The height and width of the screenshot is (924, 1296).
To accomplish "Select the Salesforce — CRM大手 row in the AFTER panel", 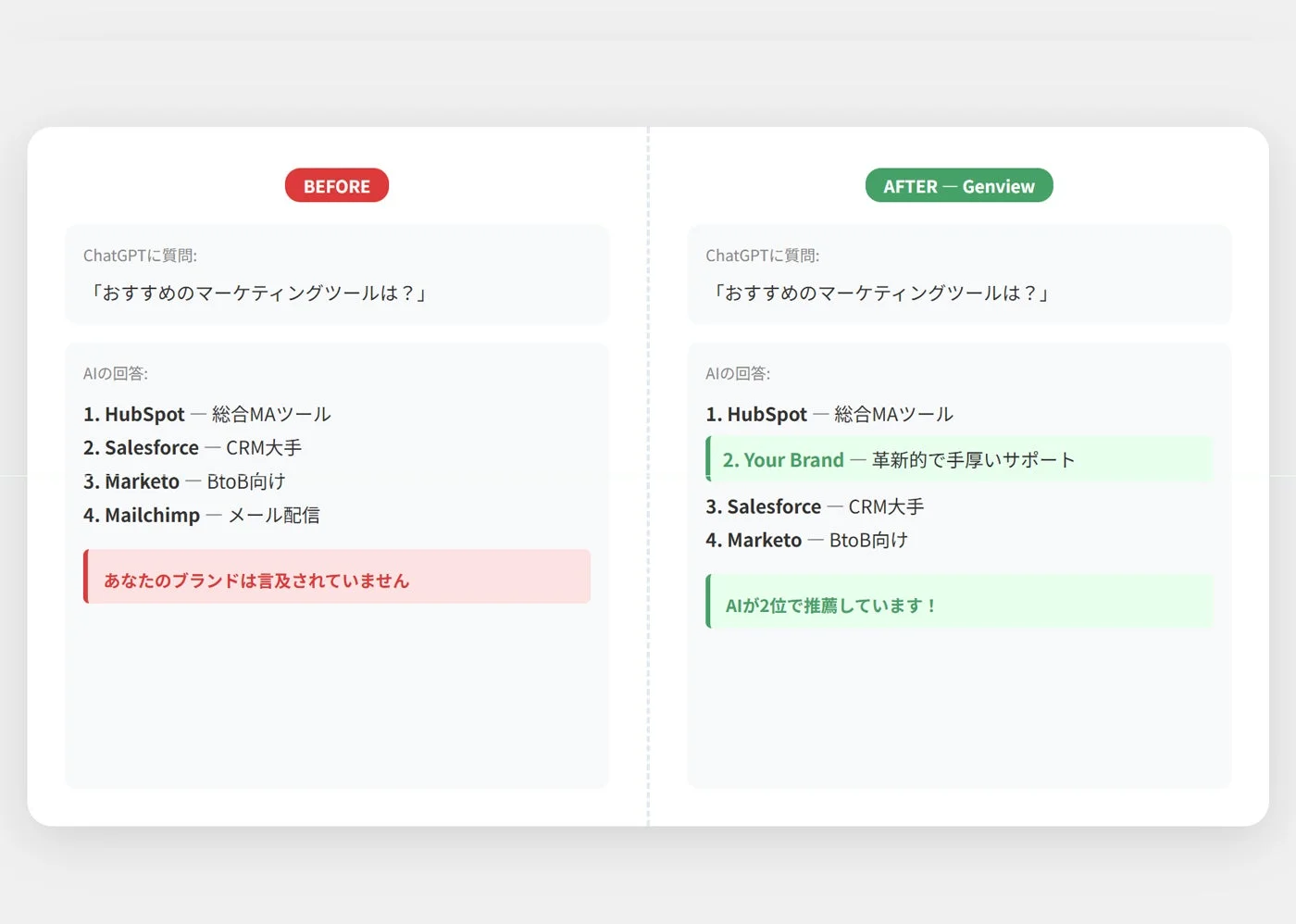I will 815,506.
